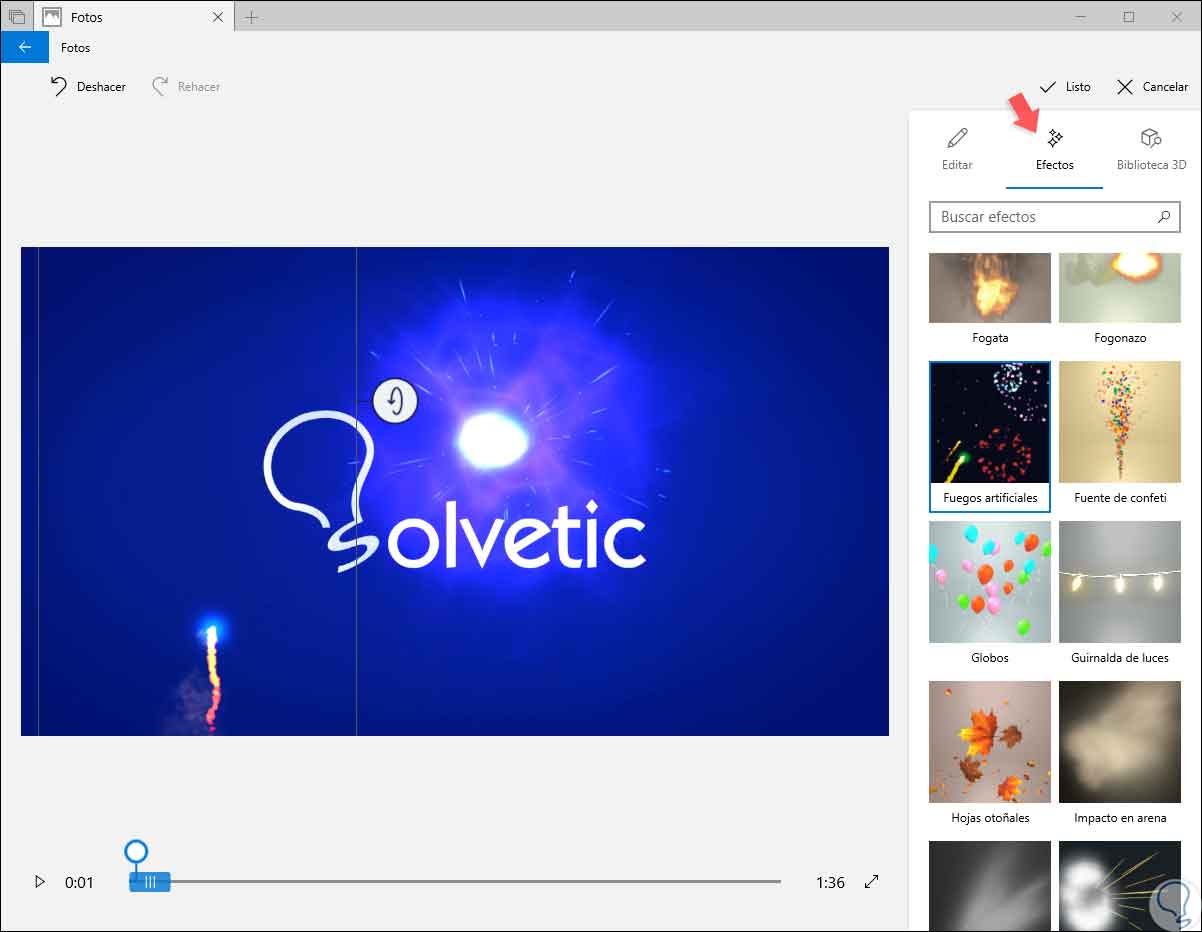Discard changes with the Cancelar button
This screenshot has height=932, width=1202.
click(x=1152, y=87)
